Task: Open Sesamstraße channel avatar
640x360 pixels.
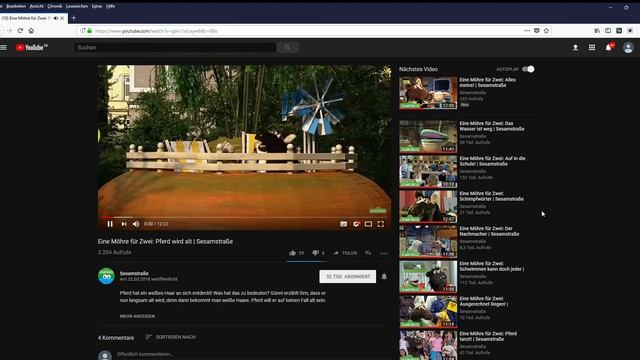Action: click(106, 276)
